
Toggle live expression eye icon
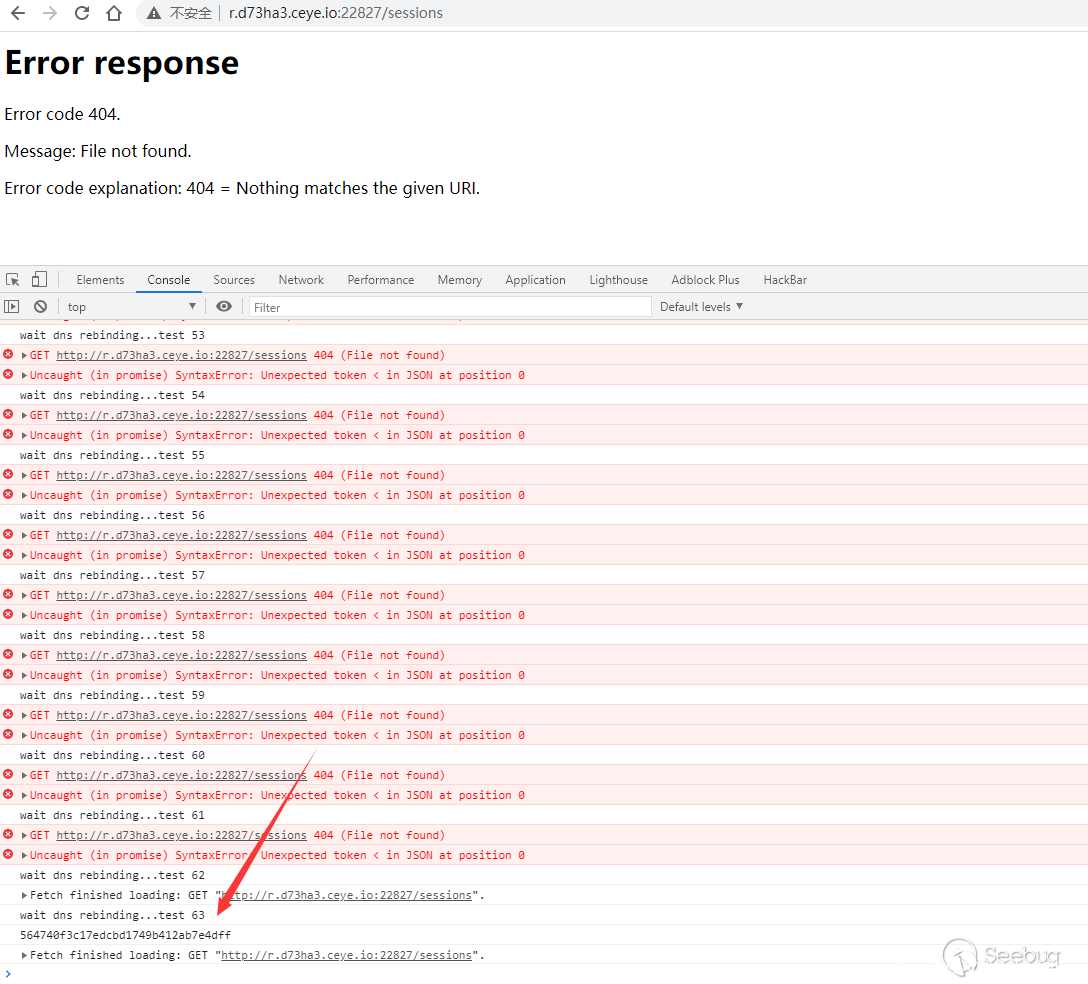pyautogui.click(x=223, y=306)
